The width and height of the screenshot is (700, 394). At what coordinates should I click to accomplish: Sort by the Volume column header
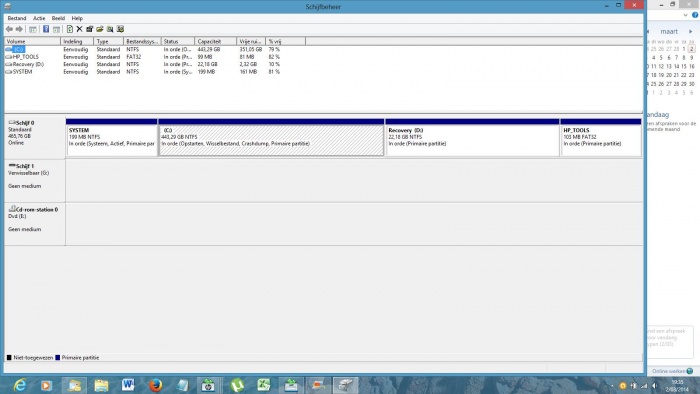click(x=32, y=41)
